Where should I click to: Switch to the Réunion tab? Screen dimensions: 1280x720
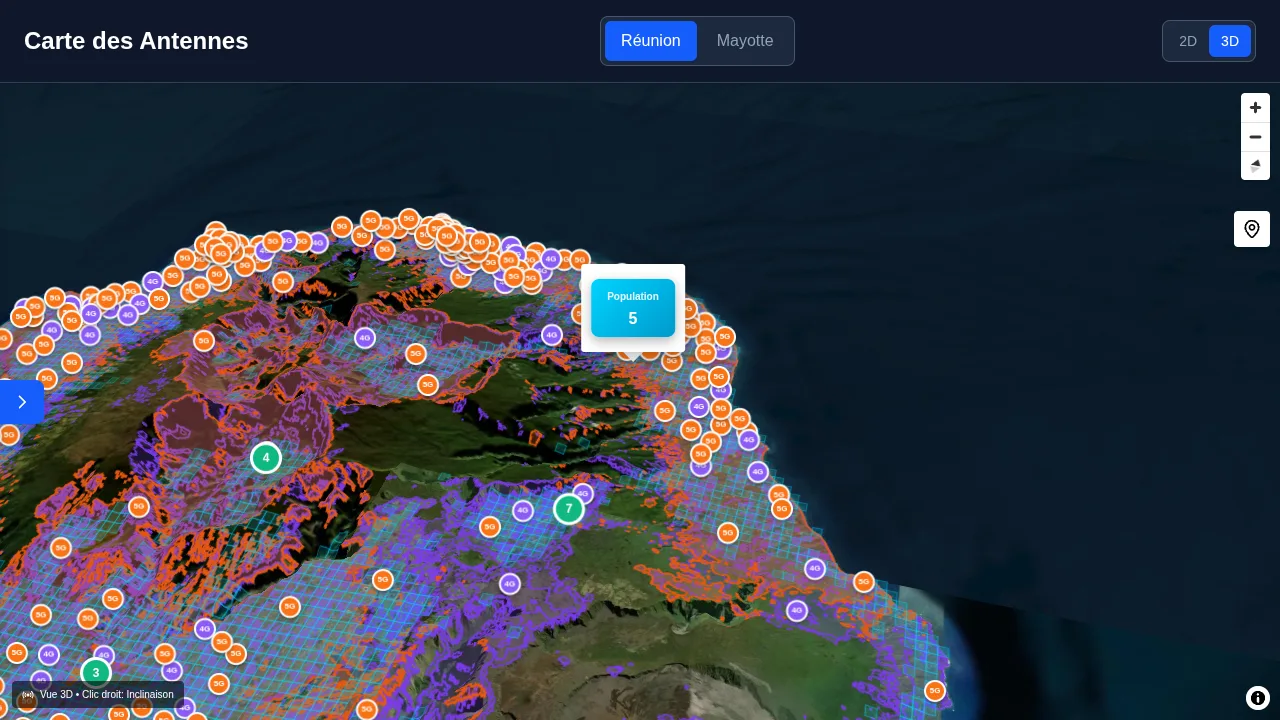click(651, 41)
